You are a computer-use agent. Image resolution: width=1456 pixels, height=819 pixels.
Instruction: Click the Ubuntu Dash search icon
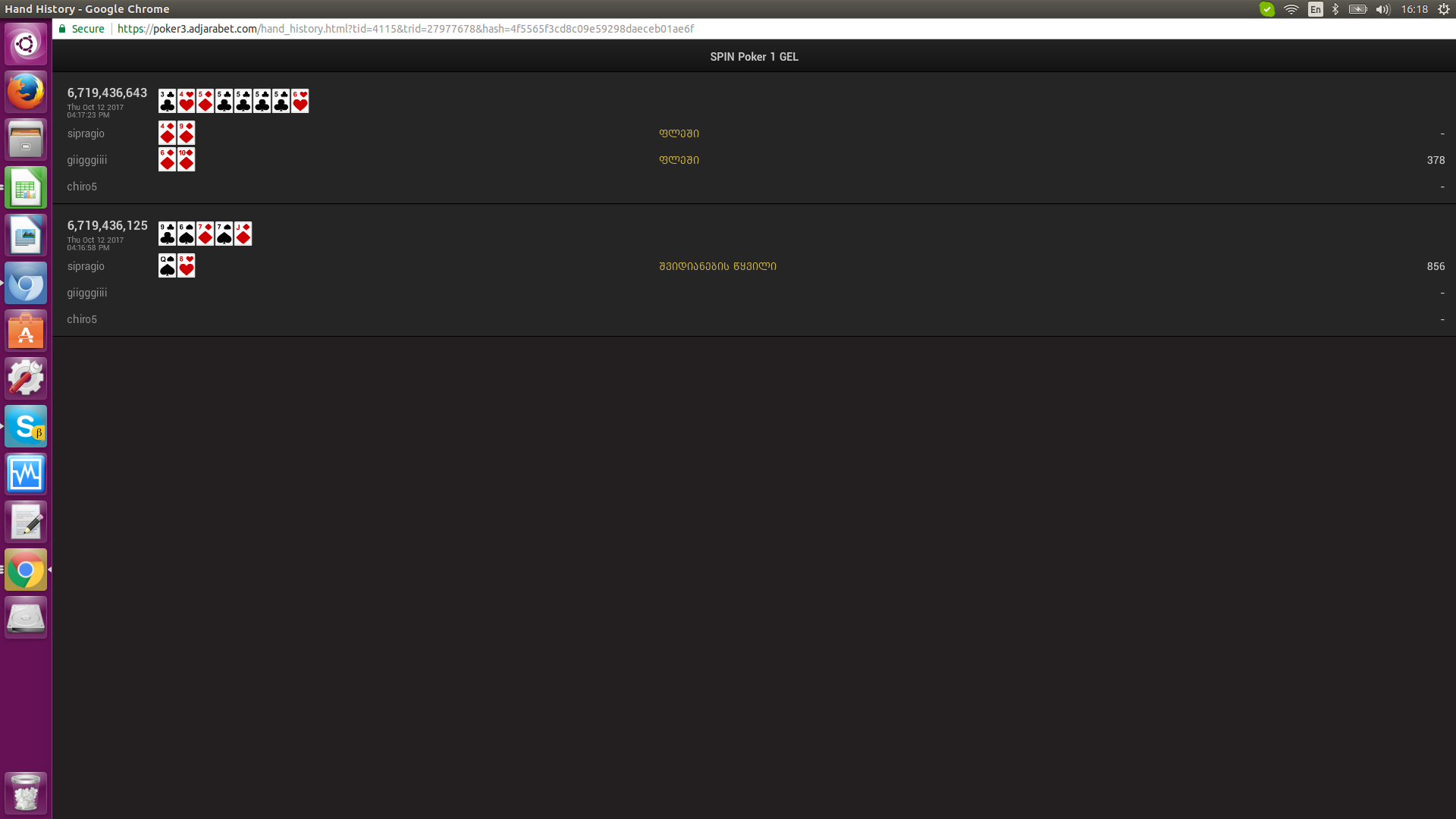click(x=26, y=44)
